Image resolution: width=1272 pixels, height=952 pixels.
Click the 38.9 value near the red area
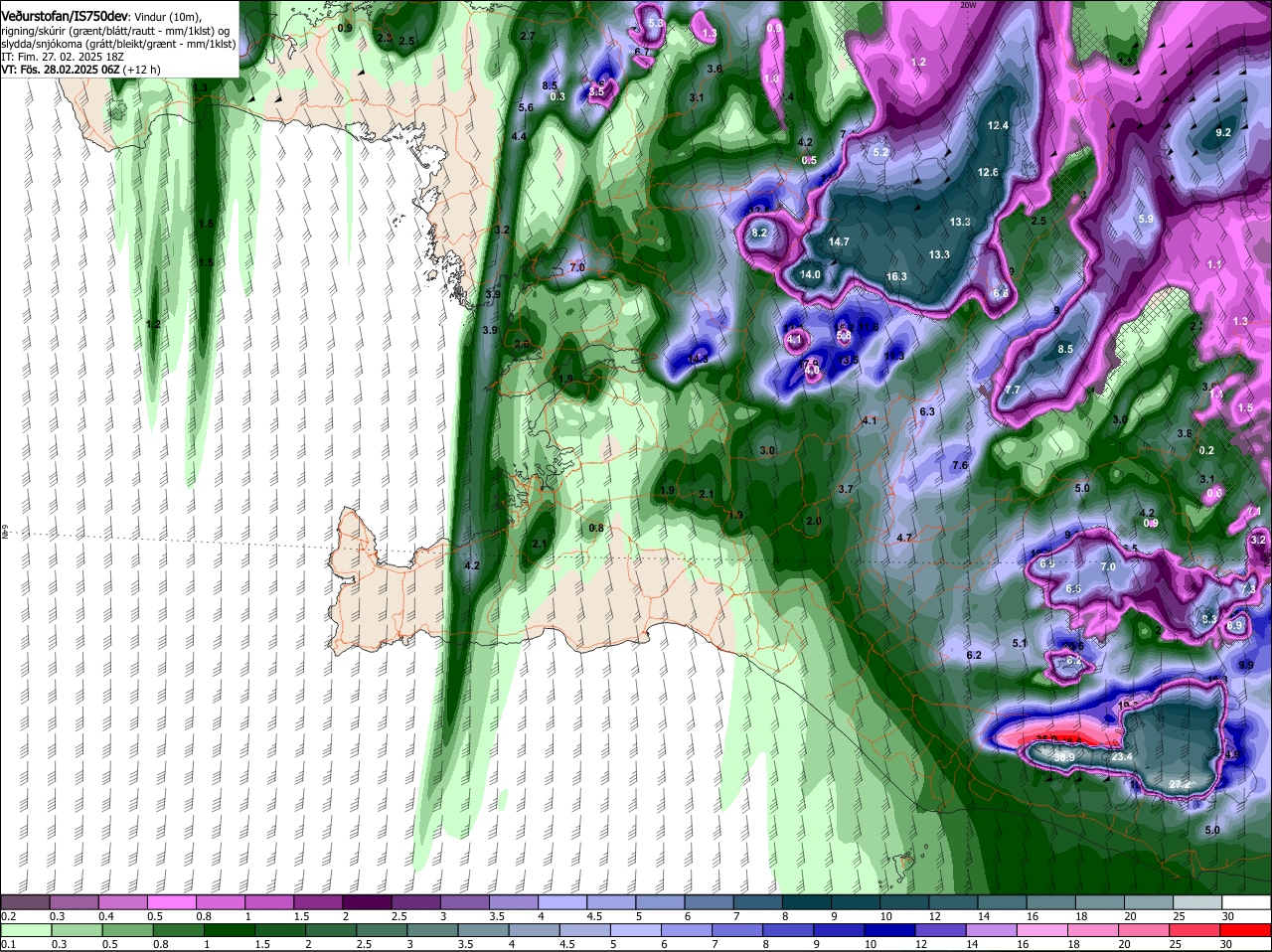[x=1064, y=757]
